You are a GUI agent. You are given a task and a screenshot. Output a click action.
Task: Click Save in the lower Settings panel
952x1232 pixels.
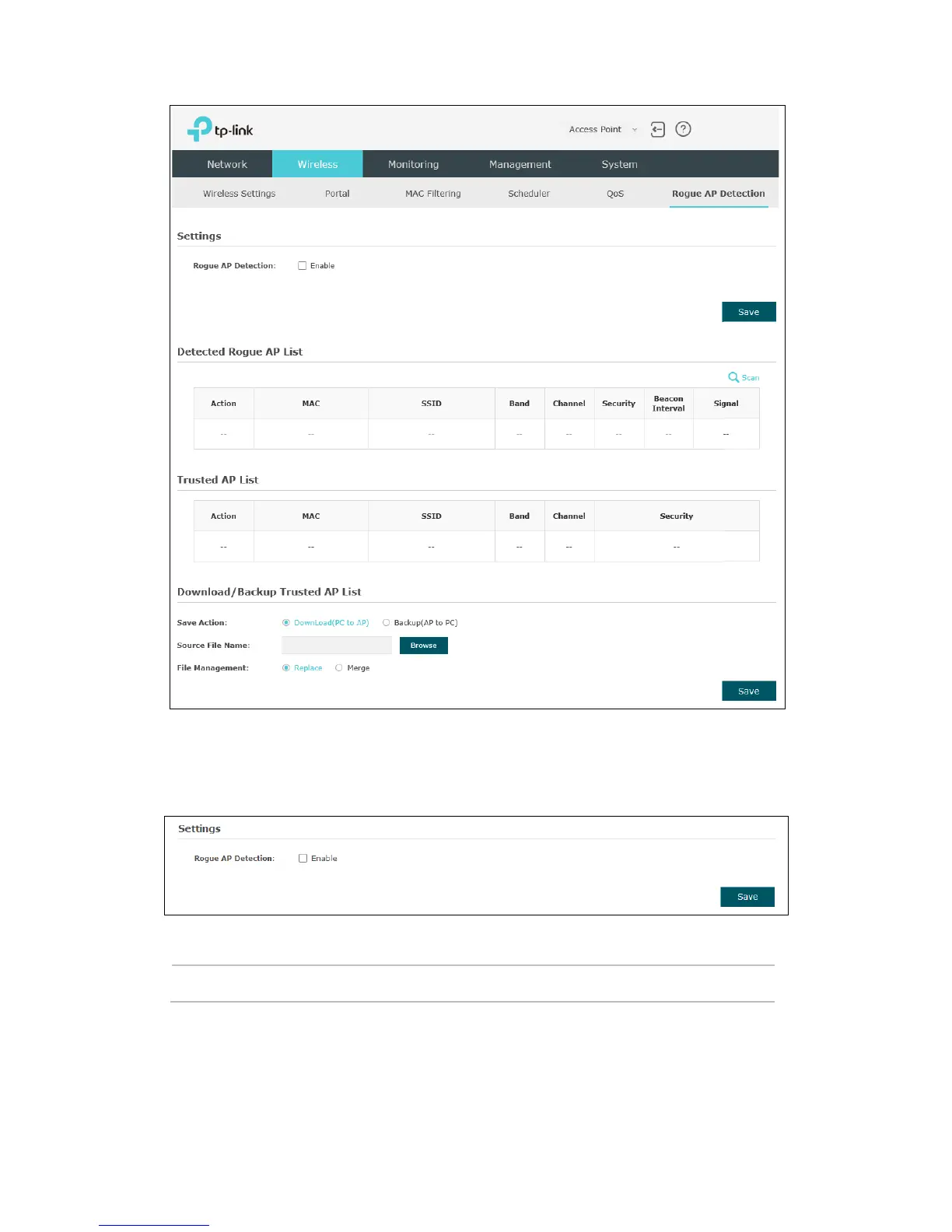[x=747, y=897]
